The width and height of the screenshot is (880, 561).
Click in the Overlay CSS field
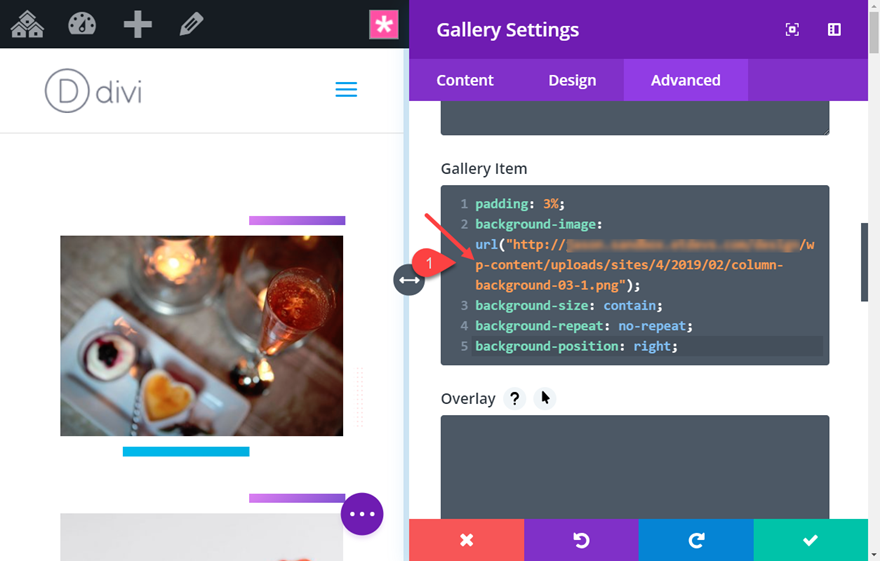click(635, 467)
